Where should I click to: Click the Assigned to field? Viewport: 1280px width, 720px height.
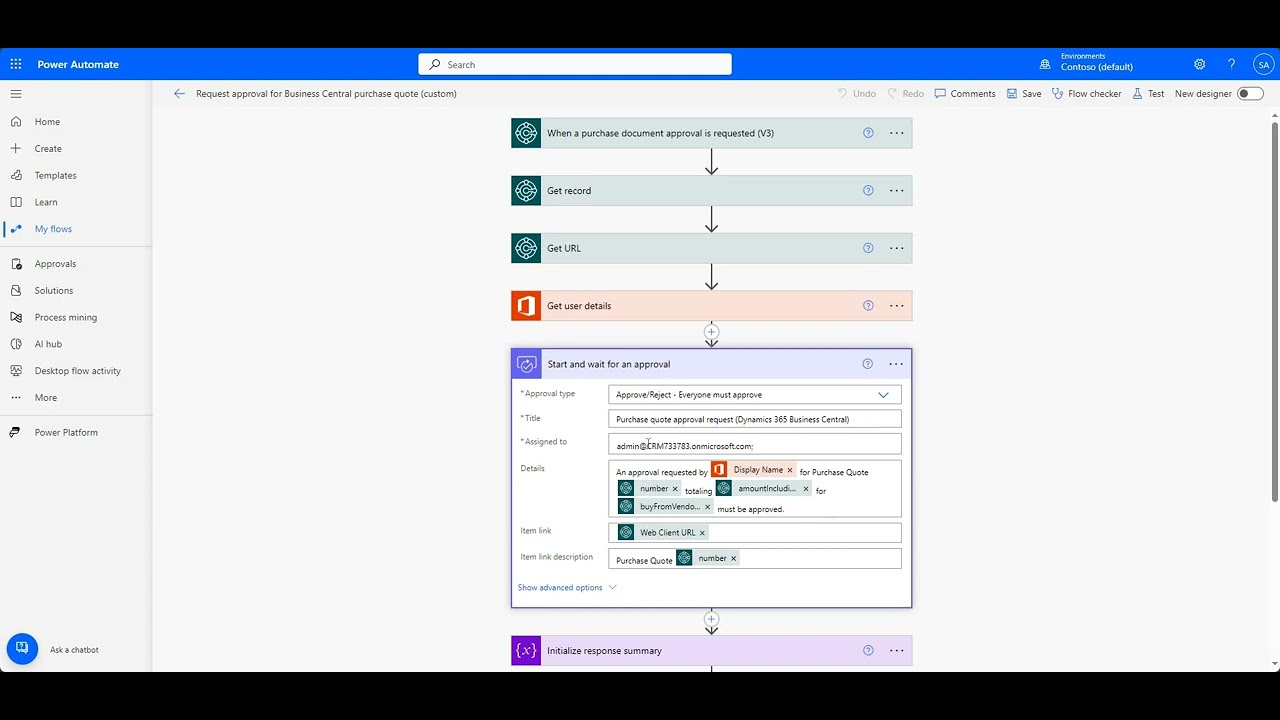[x=754, y=445]
